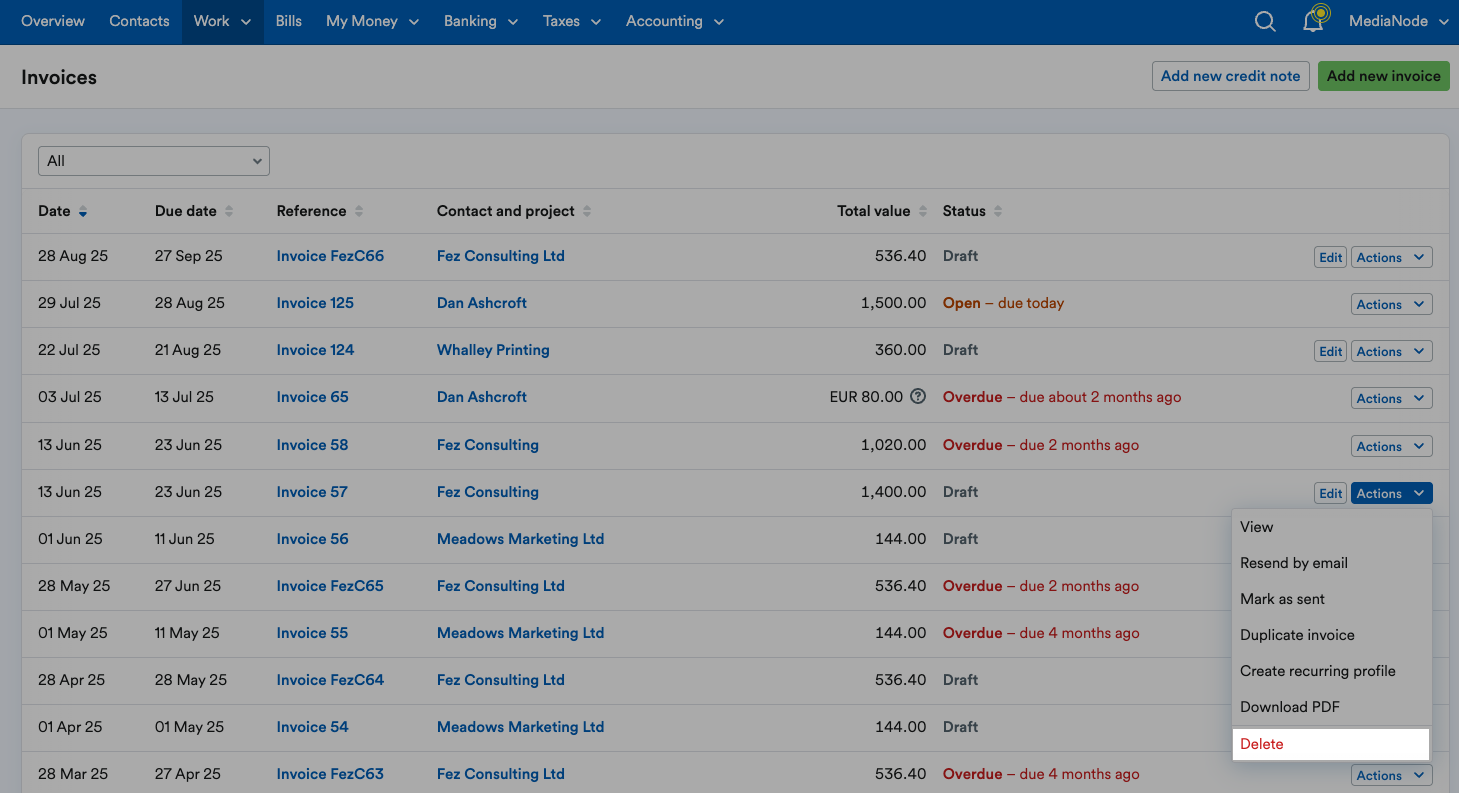Screen dimensions: 1459x793
Task: Sort by the Total value column arrows
Action: click(x=923, y=212)
